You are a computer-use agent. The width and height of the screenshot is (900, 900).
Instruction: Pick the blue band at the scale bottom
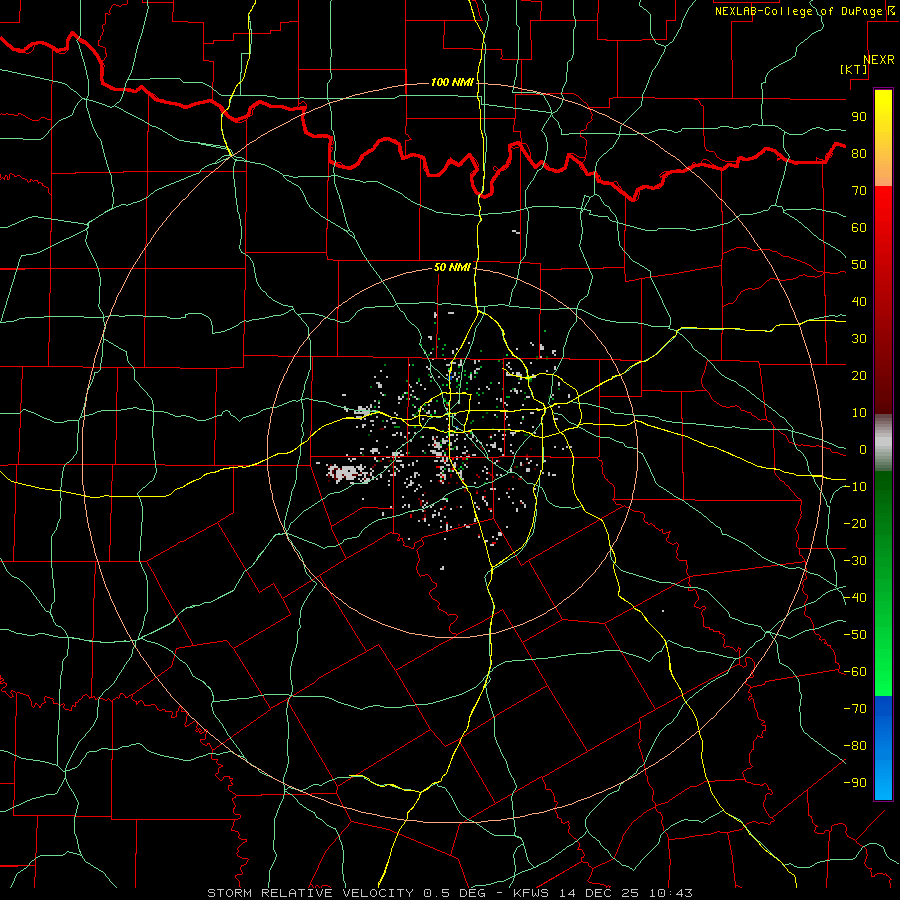[x=883, y=748]
